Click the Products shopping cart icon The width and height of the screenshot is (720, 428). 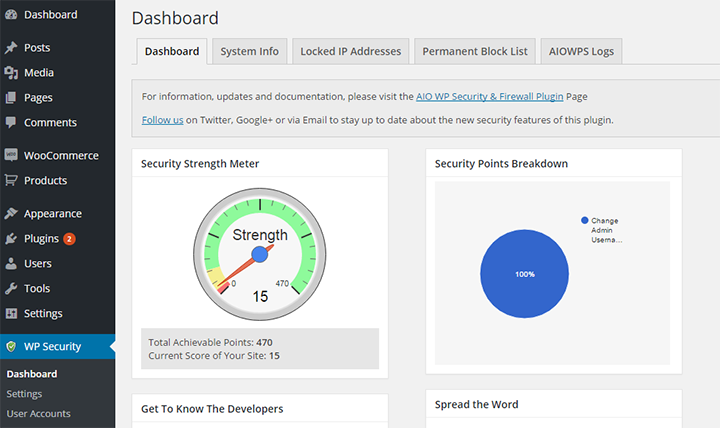[11, 180]
